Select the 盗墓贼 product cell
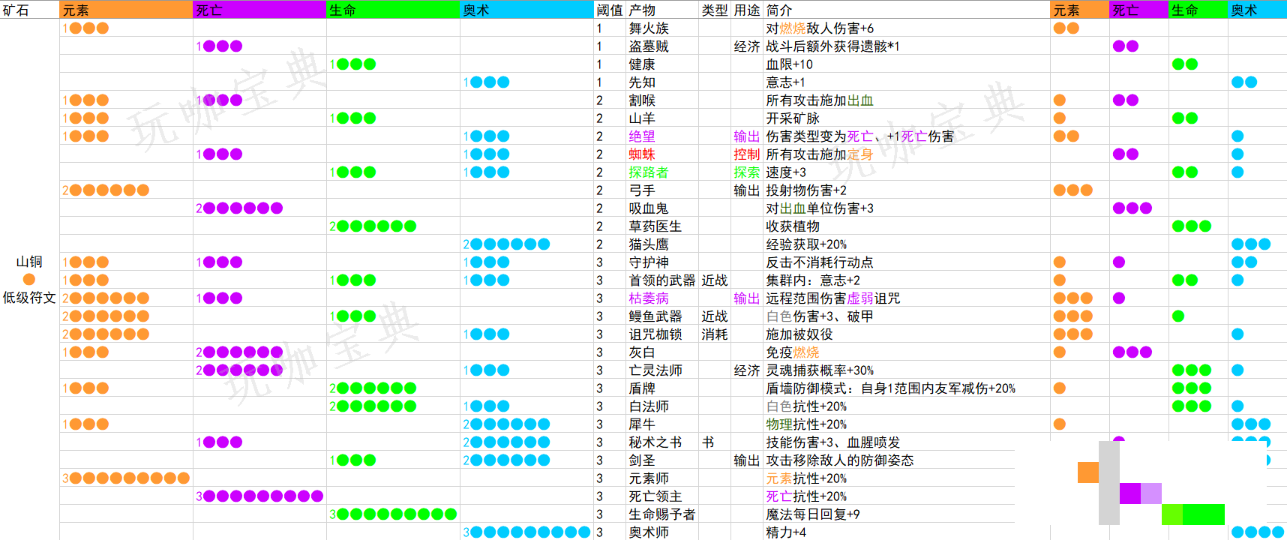 (649, 46)
